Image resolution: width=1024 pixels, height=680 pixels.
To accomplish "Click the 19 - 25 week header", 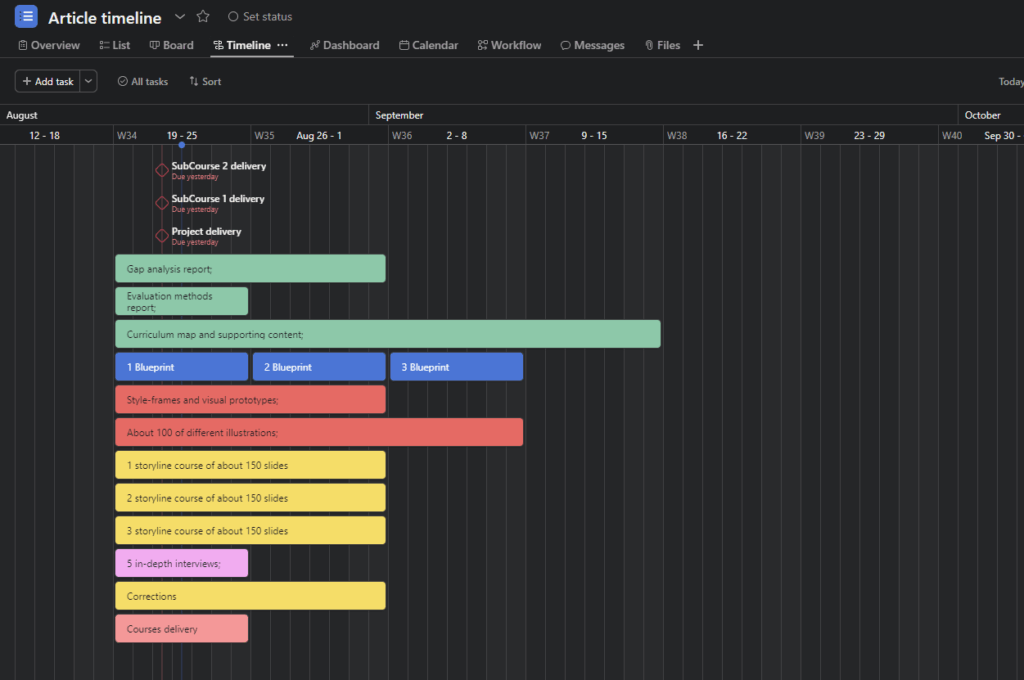I will (x=182, y=135).
